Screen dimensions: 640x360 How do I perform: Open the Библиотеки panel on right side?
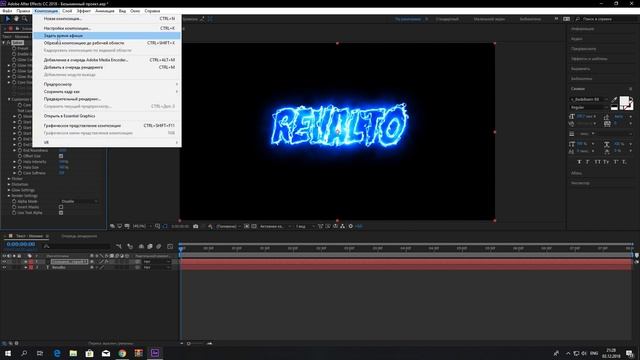tap(581, 78)
